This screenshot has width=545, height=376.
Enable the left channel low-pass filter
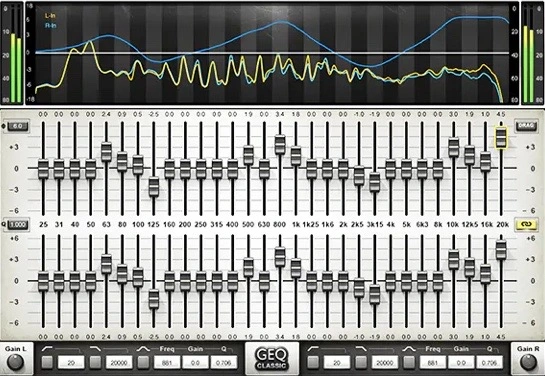[x=96, y=362]
